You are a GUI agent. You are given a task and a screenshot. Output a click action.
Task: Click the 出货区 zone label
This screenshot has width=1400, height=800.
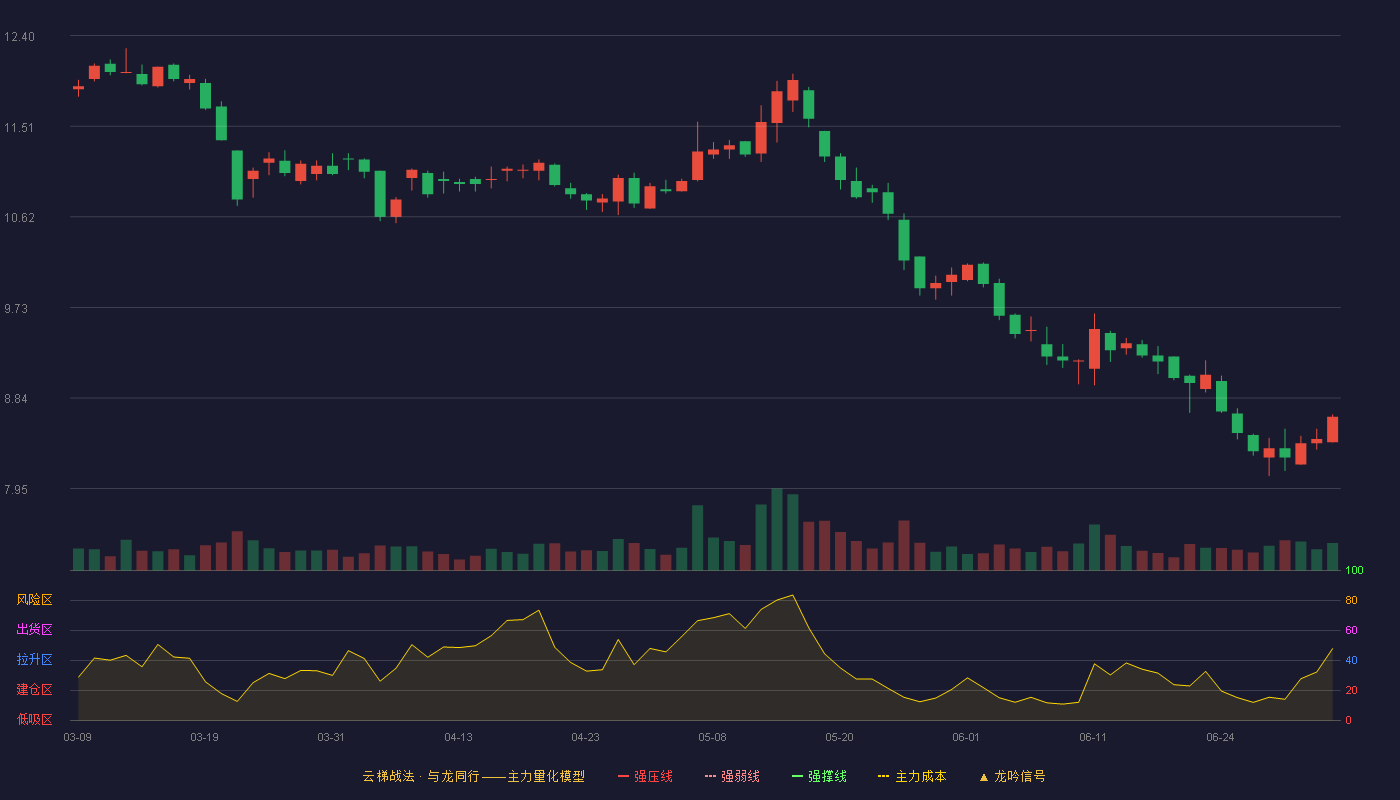34,630
